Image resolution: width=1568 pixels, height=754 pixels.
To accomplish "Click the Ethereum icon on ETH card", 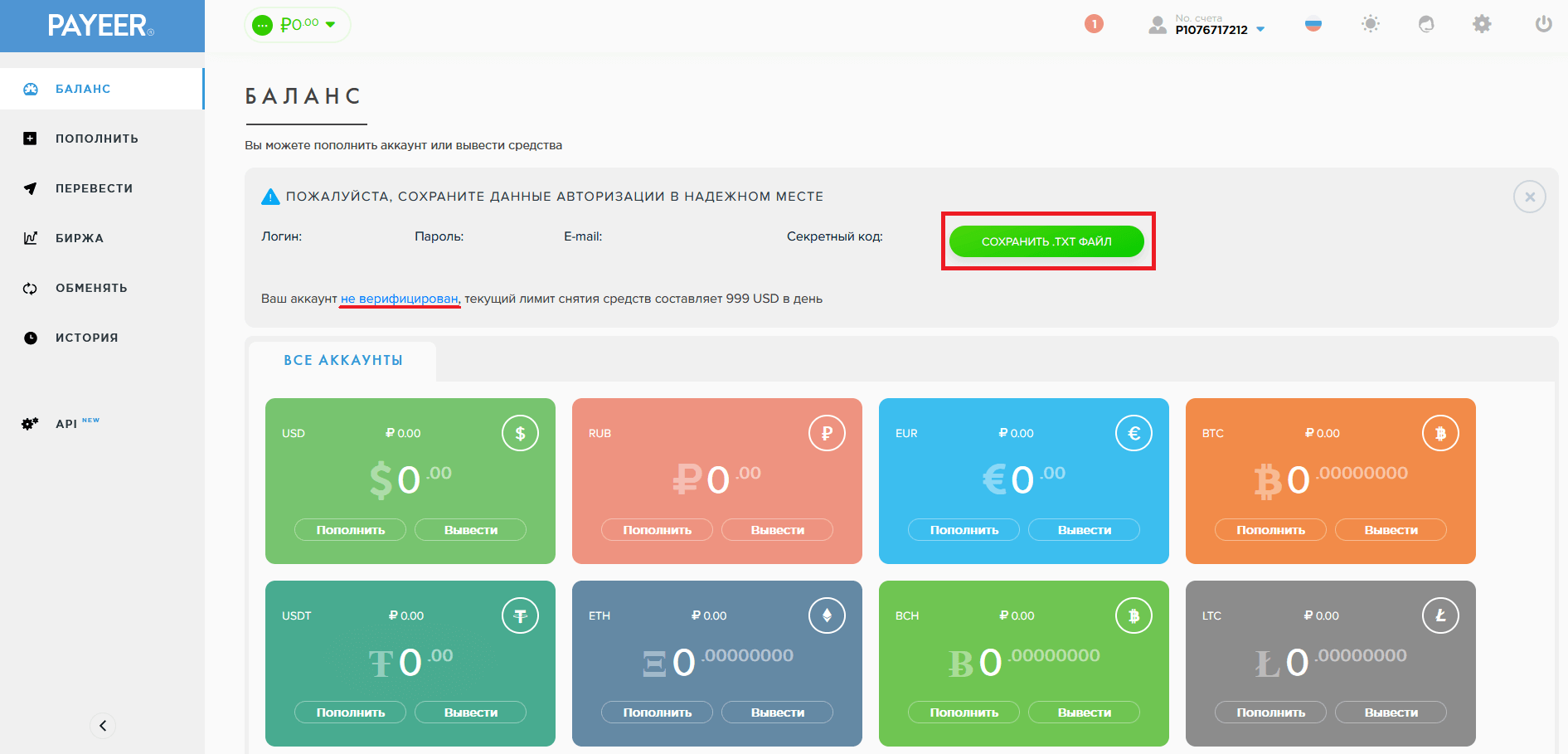I will click(827, 615).
